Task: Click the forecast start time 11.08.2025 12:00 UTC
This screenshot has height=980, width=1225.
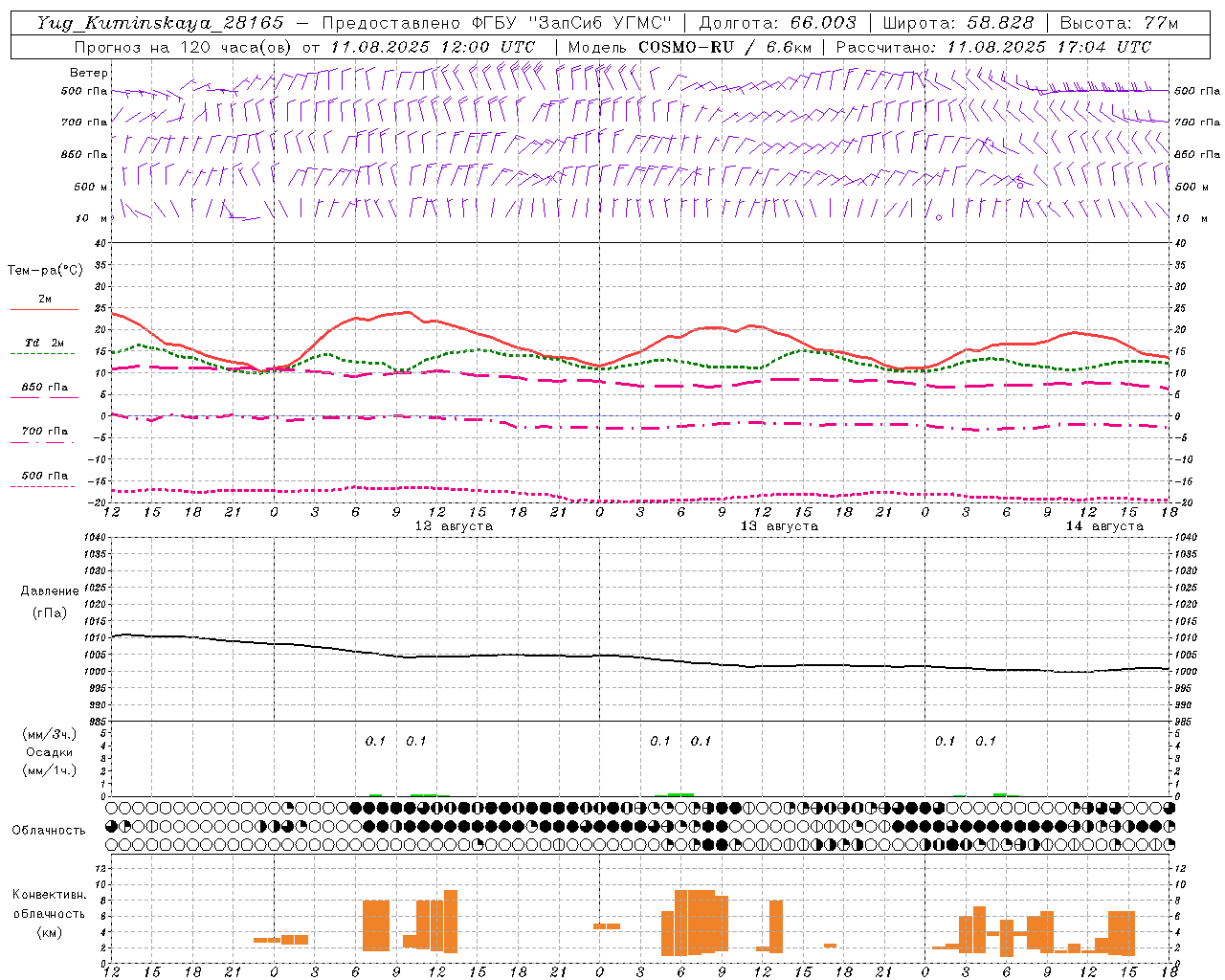Action: pos(433,47)
